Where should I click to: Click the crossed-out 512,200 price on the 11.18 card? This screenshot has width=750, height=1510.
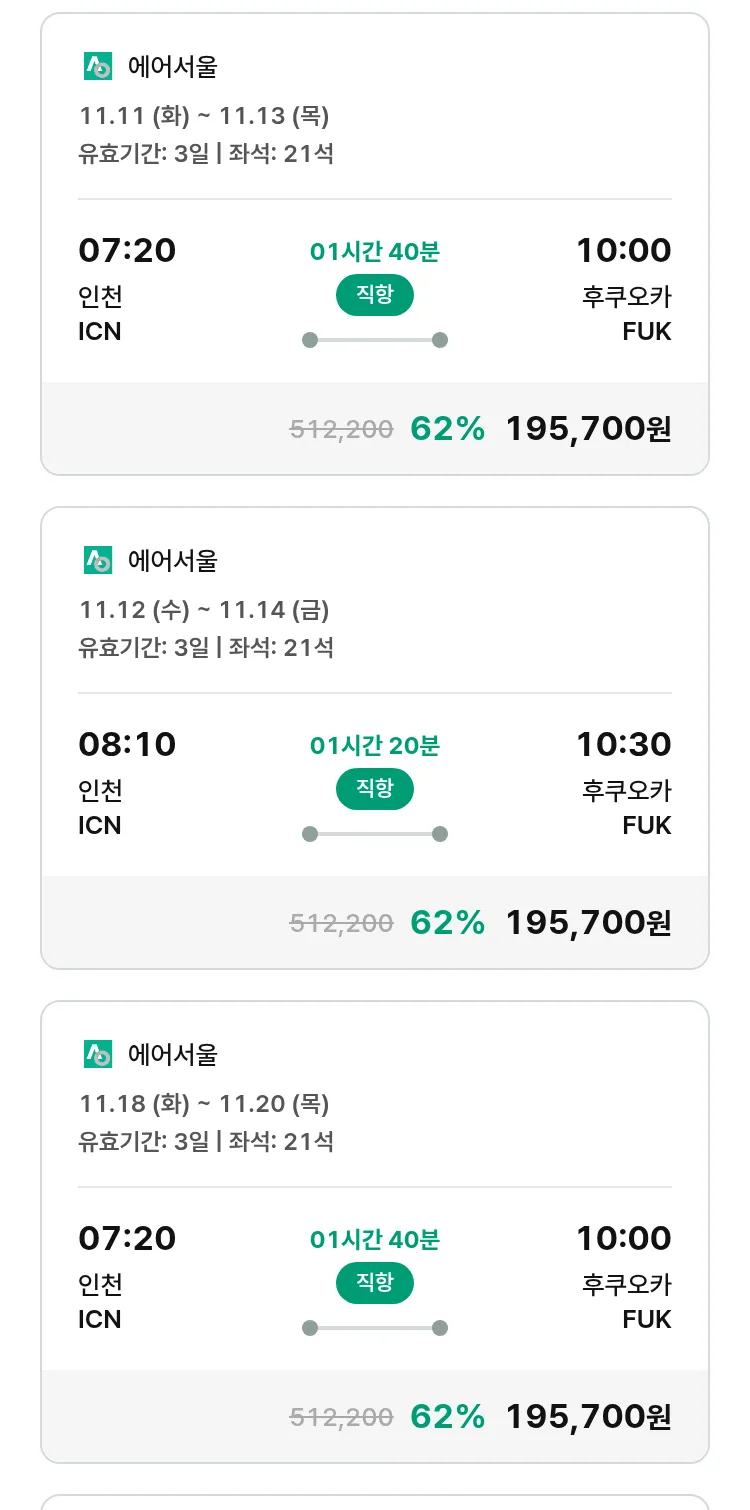pyautogui.click(x=341, y=1417)
